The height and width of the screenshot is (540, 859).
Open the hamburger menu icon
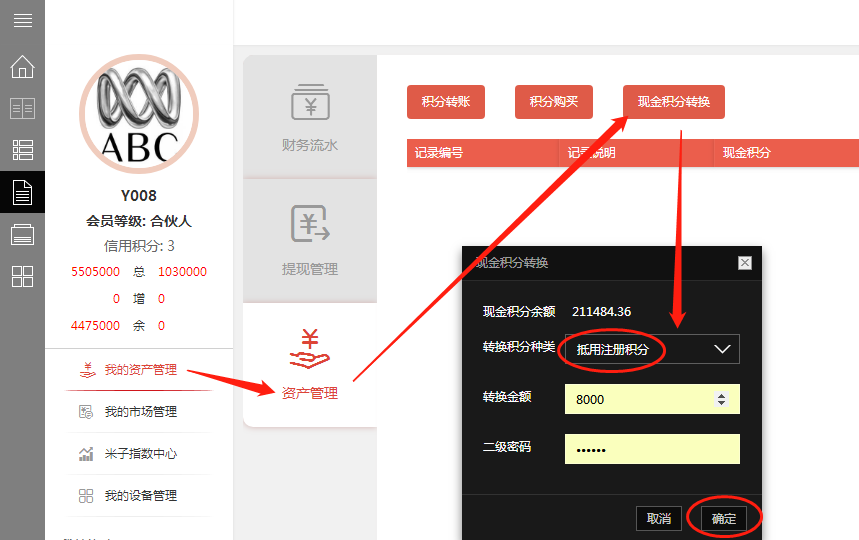point(22,20)
